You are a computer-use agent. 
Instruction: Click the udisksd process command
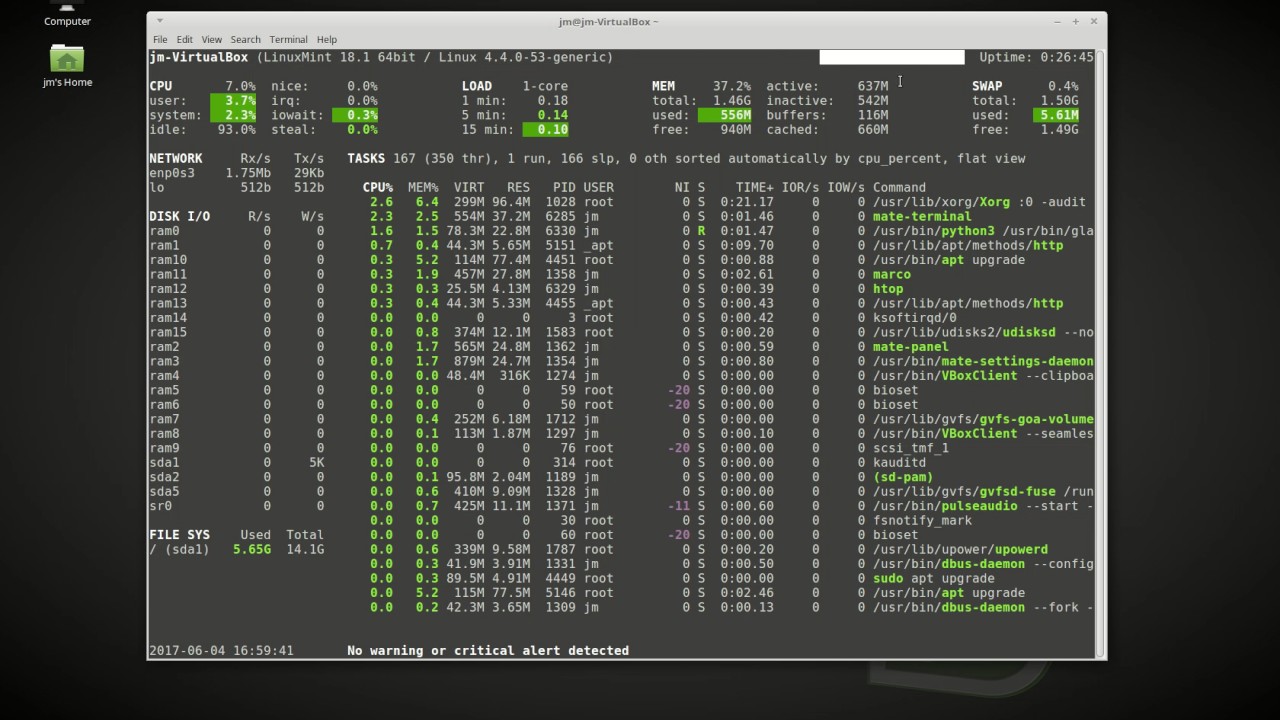pyautogui.click(x=983, y=332)
